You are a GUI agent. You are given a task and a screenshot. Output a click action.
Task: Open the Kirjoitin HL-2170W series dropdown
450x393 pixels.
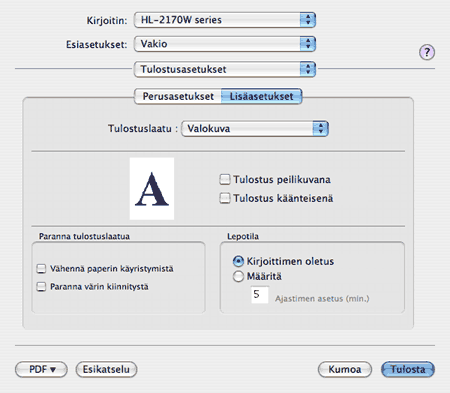coord(225,20)
